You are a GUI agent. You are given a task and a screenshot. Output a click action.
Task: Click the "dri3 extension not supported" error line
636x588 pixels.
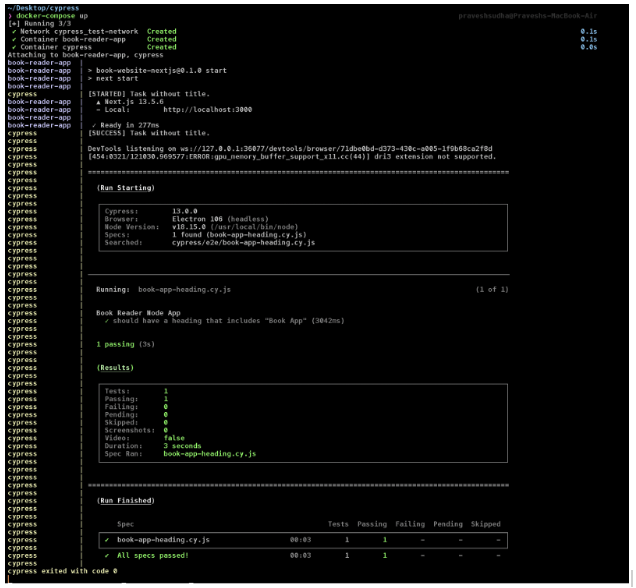click(x=292, y=157)
